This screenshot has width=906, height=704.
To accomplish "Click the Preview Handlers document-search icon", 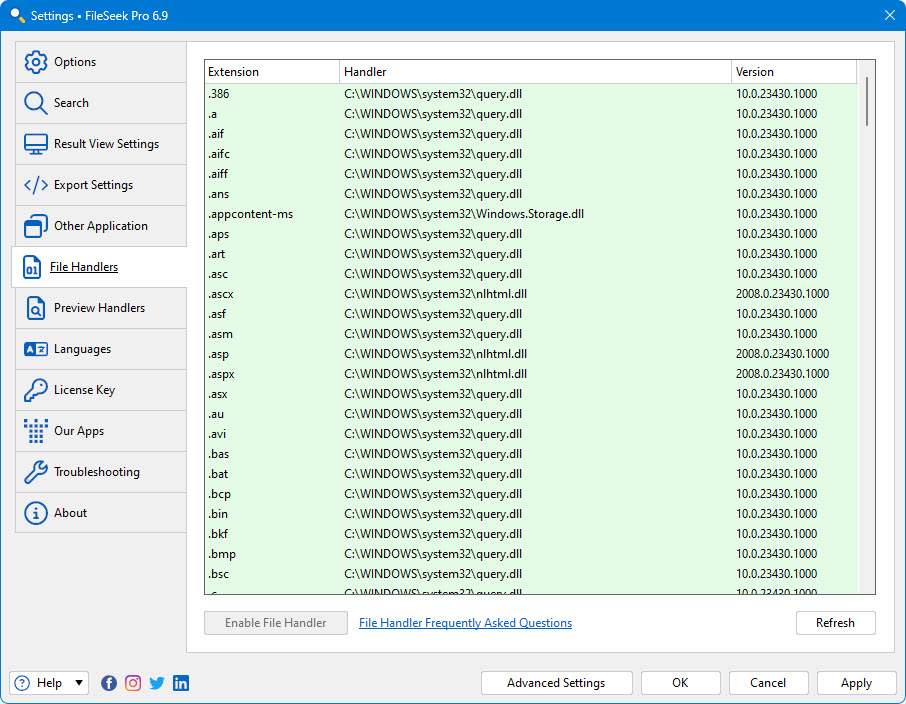I will (36, 308).
